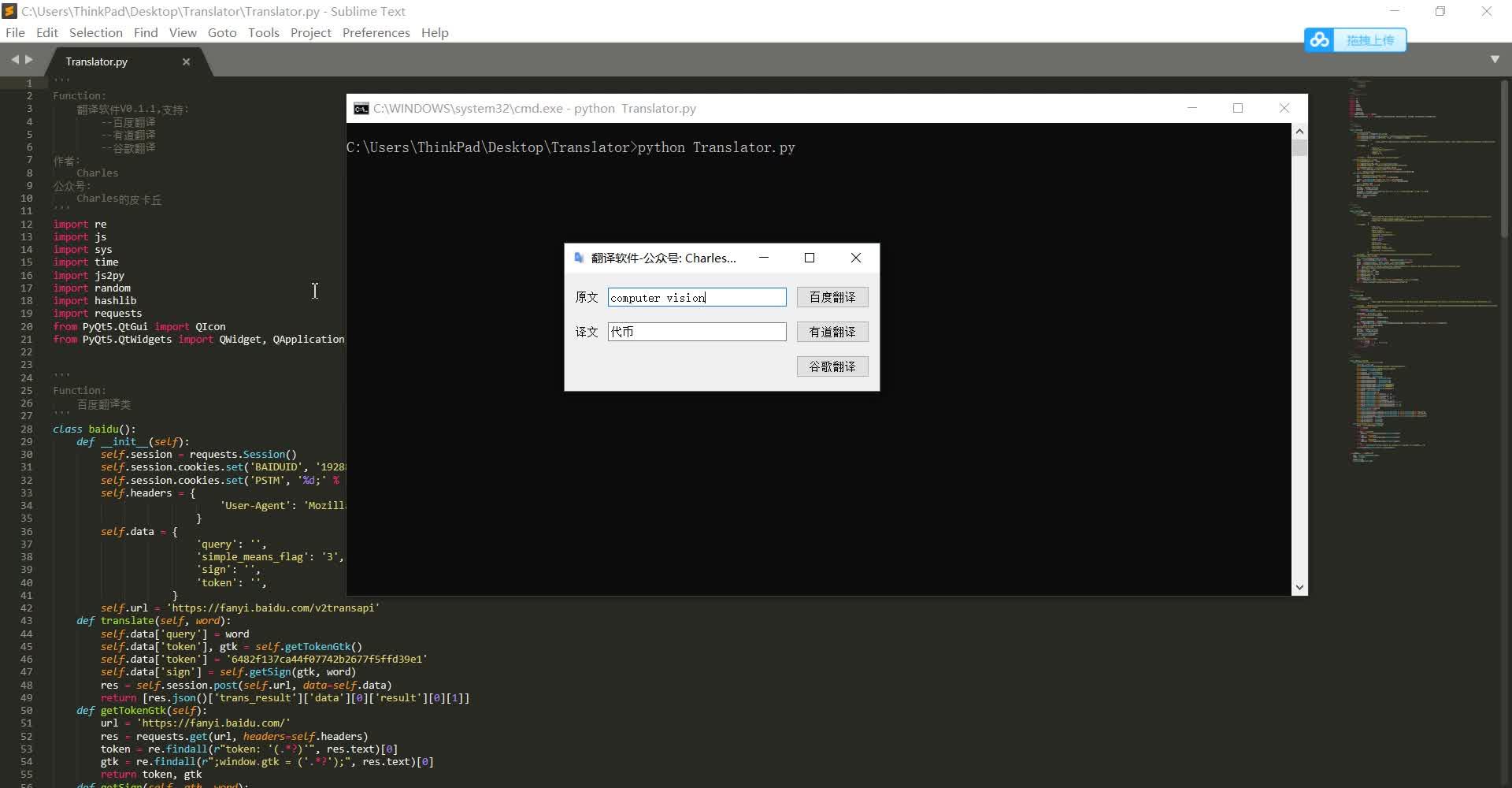Click 'import hashlib' code line

pos(94,301)
